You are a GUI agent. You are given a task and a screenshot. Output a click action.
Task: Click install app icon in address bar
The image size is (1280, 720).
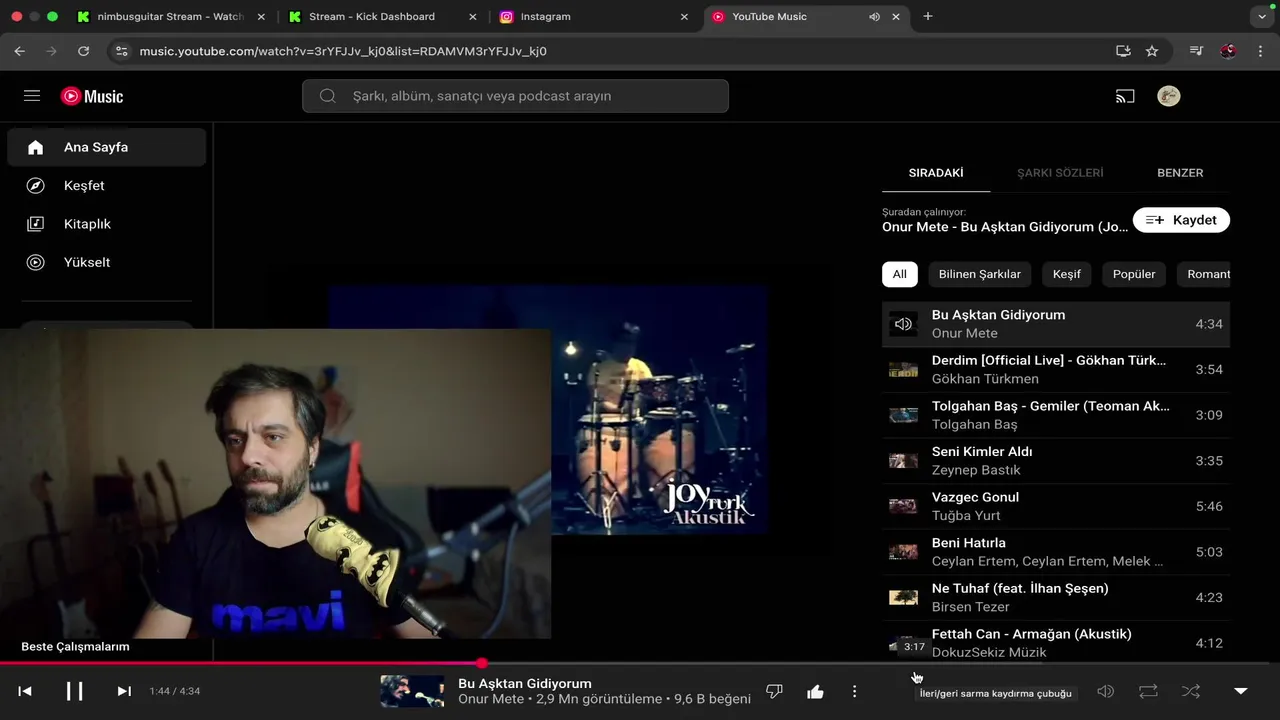1123,51
